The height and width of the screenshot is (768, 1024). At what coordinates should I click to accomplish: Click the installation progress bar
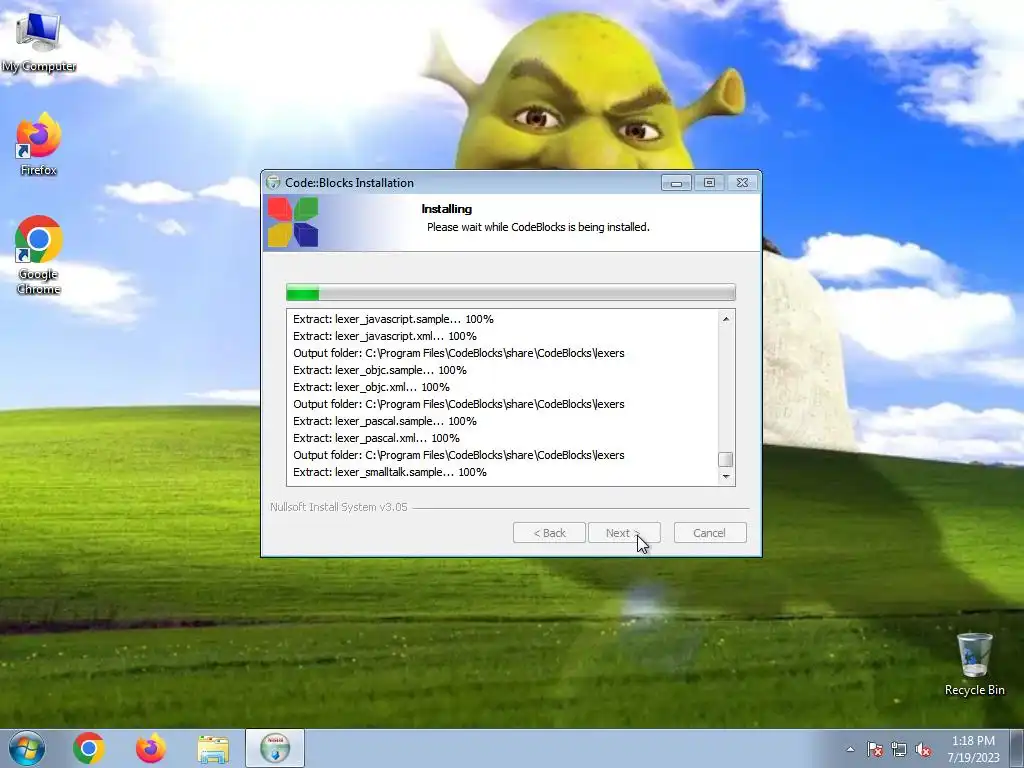click(x=511, y=293)
